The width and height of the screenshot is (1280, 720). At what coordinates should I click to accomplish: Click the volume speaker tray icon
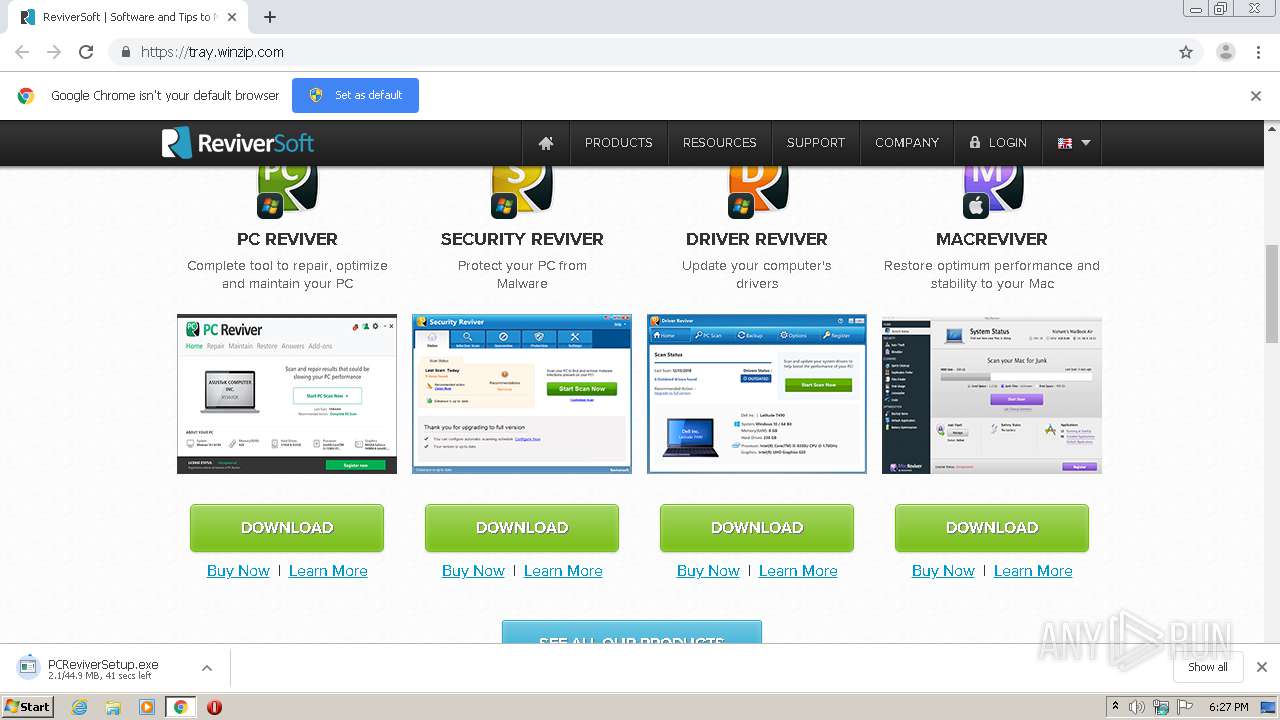pyautogui.click(x=1137, y=707)
